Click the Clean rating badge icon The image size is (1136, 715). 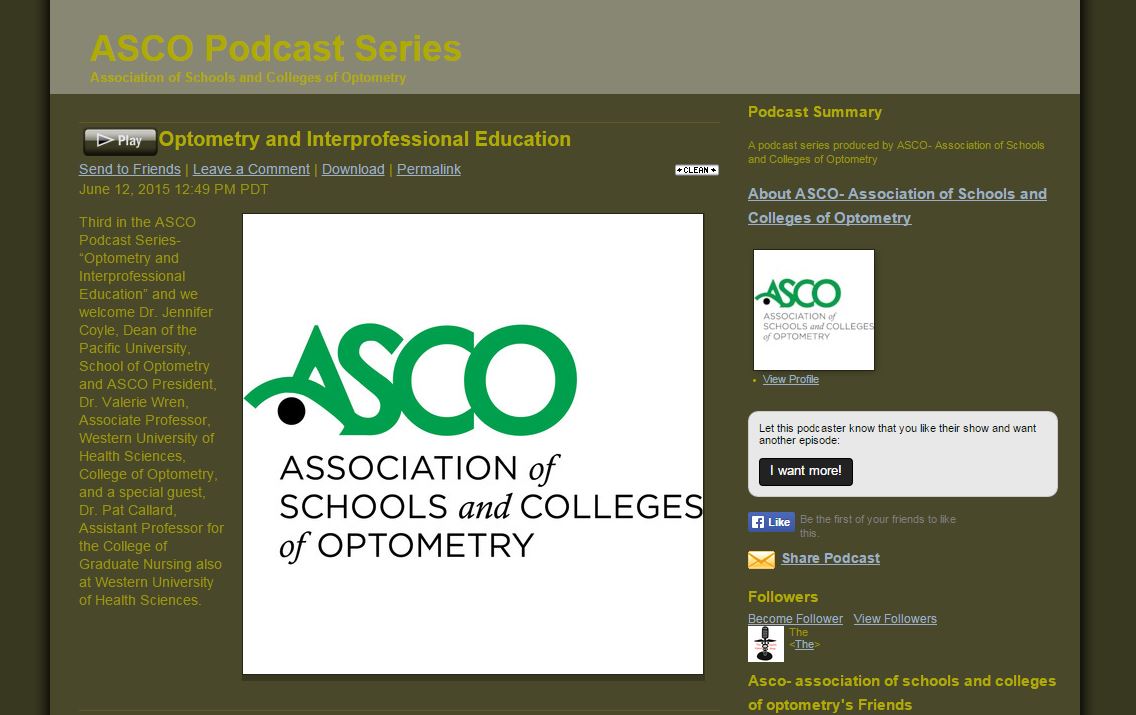coord(696,170)
